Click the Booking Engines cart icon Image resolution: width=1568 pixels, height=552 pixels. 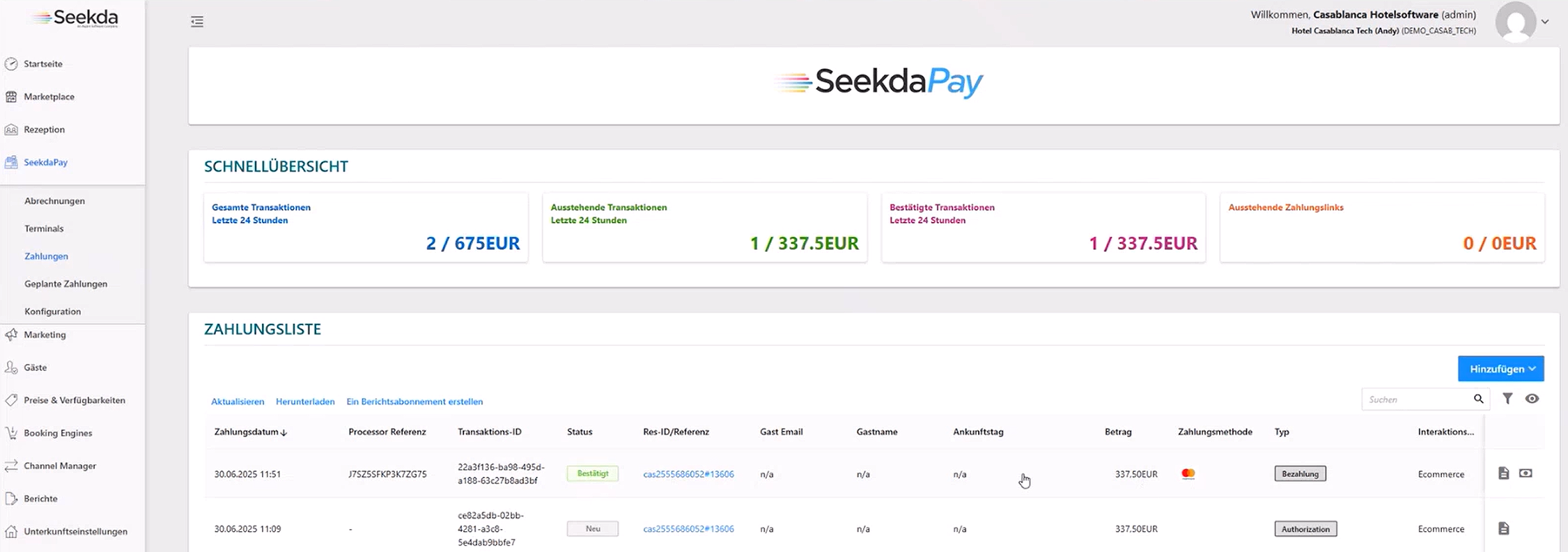(11, 433)
